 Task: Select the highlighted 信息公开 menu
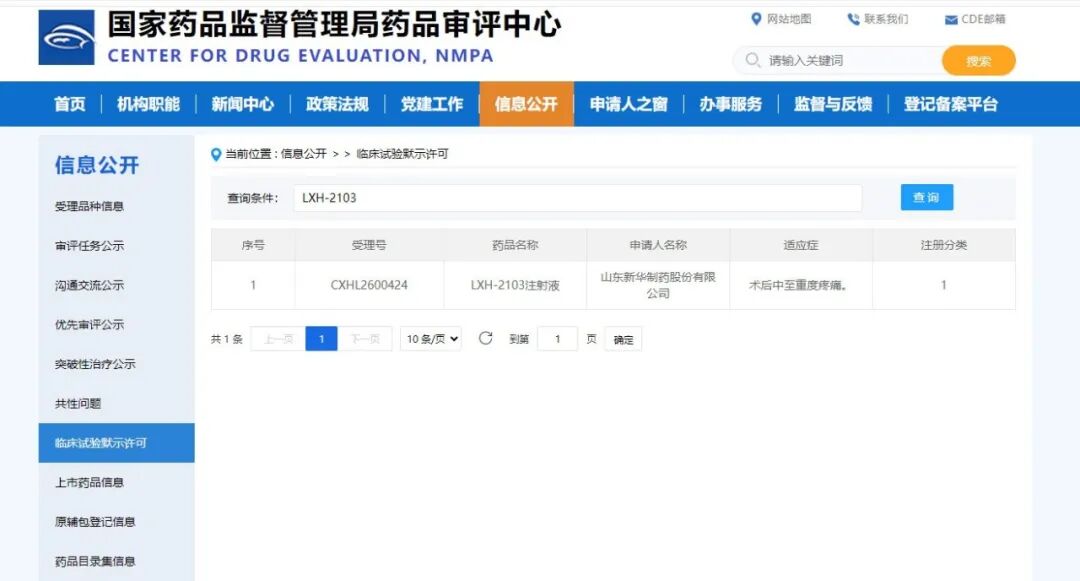pyautogui.click(x=526, y=104)
